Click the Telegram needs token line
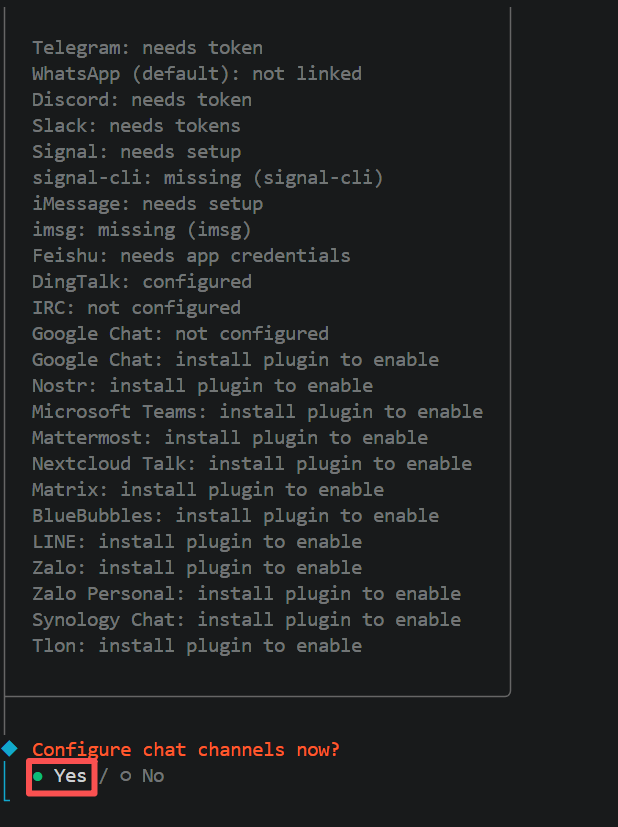618x827 pixels. (x=147, y=48)
